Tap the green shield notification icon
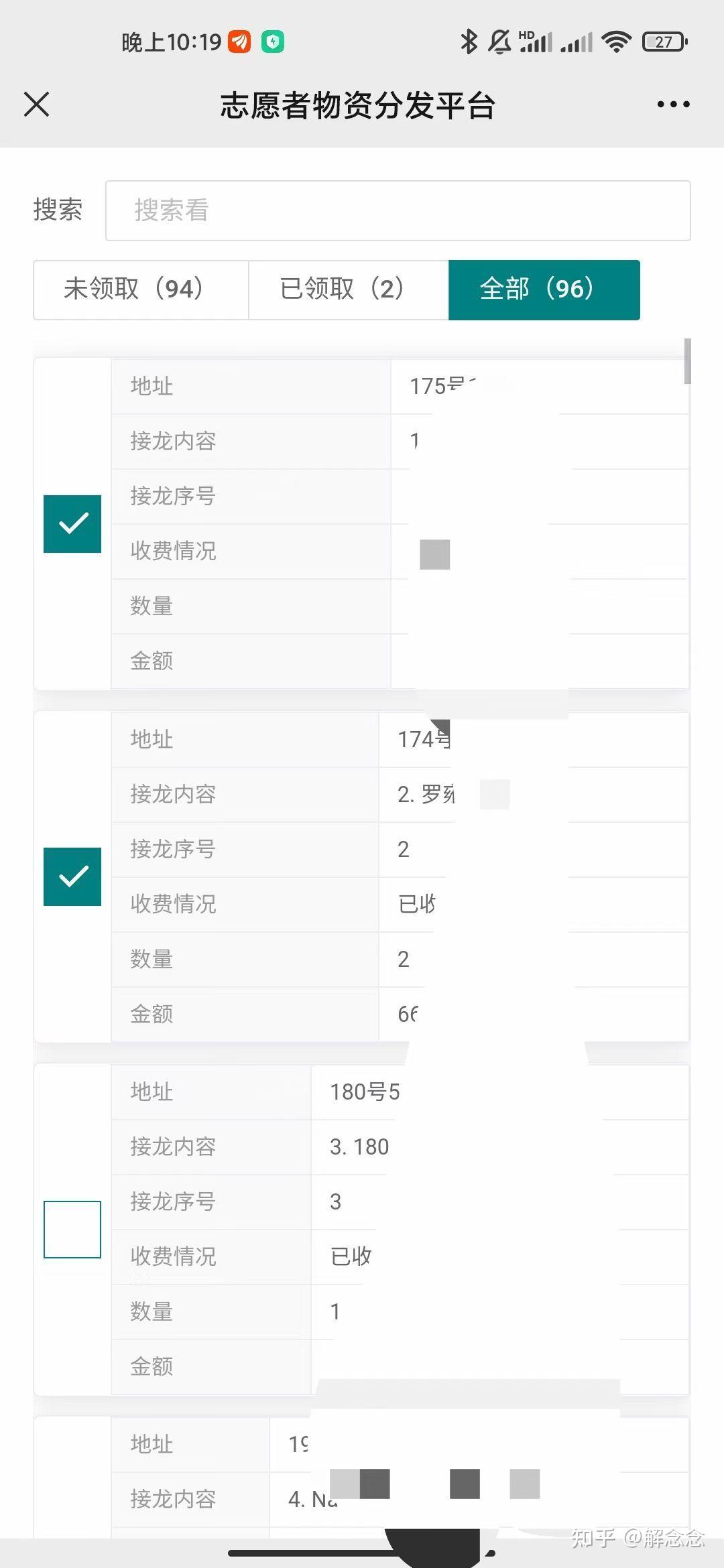 (x=273, y=42)
